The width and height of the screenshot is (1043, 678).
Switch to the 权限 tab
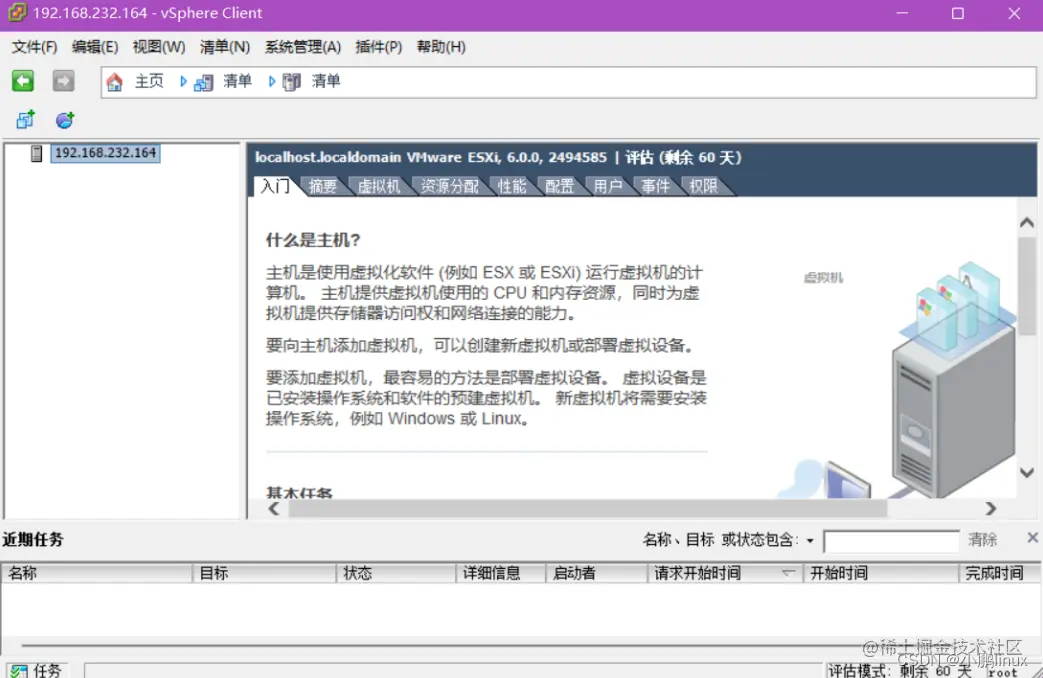point(703,186)
